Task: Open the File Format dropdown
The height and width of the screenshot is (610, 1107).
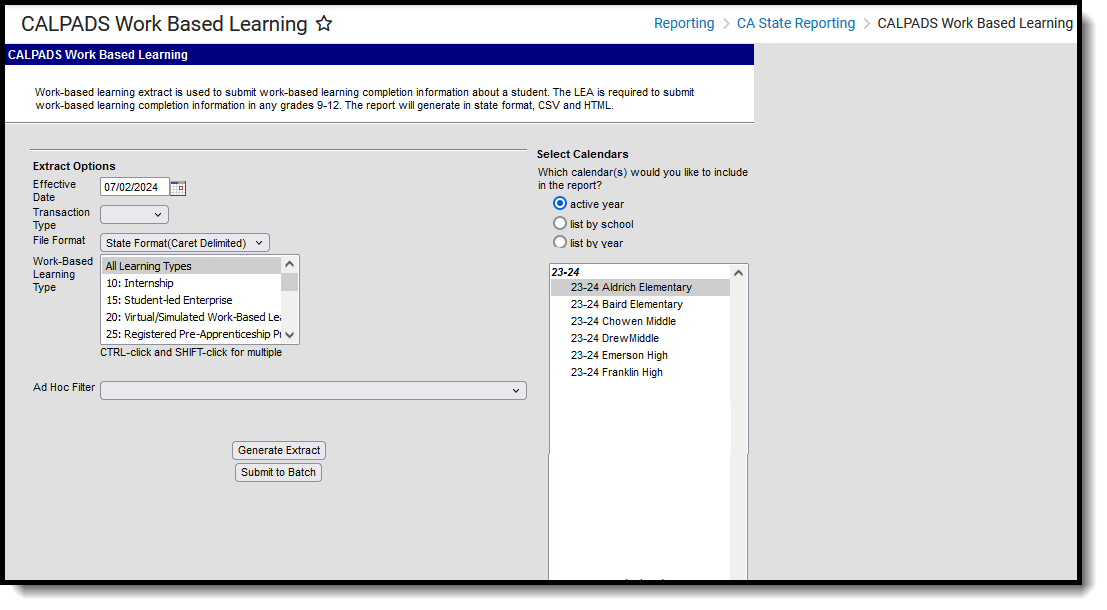Action: click(185, 243)
